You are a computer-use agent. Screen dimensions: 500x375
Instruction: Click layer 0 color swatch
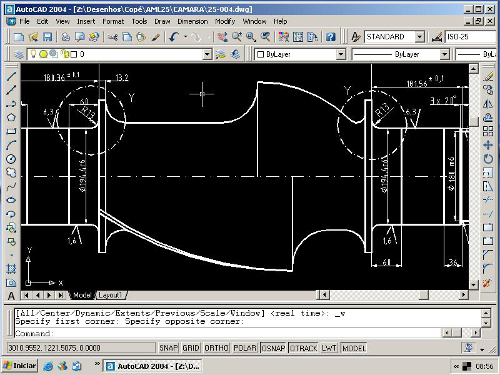tap(74, 54)
